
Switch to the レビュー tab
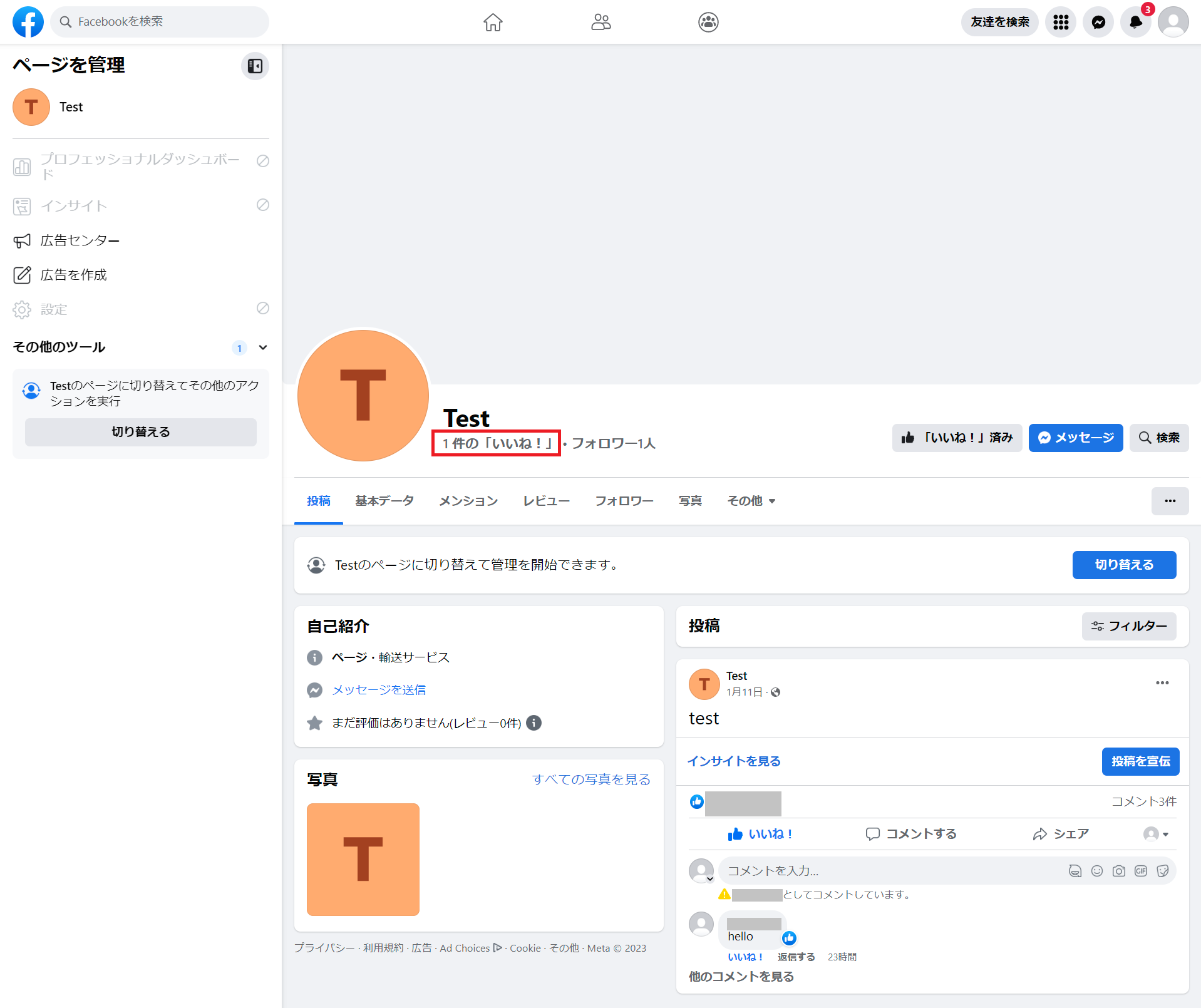(x=546, y=501)
